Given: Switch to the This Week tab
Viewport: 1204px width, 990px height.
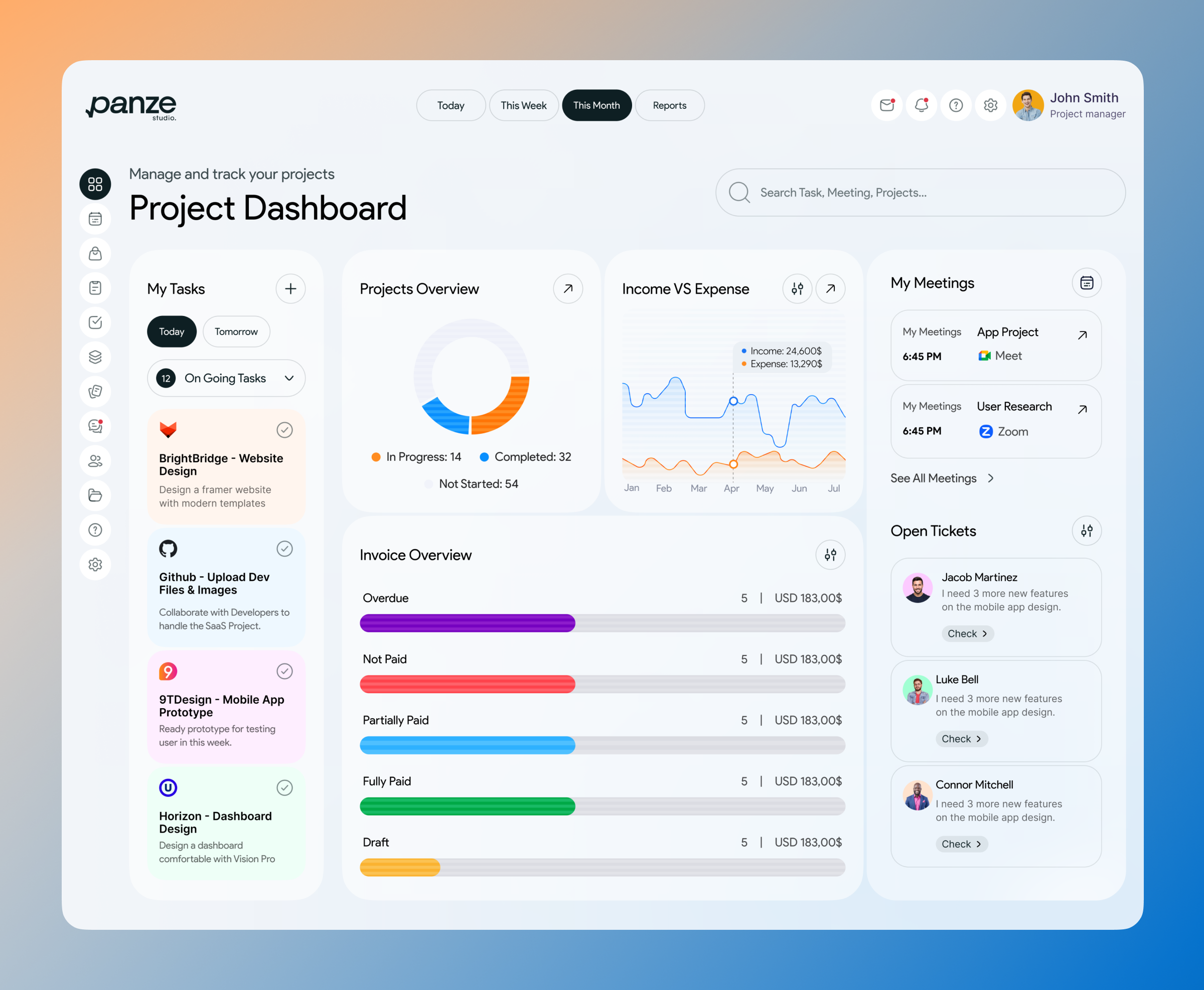Looking at the screenshot, I should (x=523, y=105).
